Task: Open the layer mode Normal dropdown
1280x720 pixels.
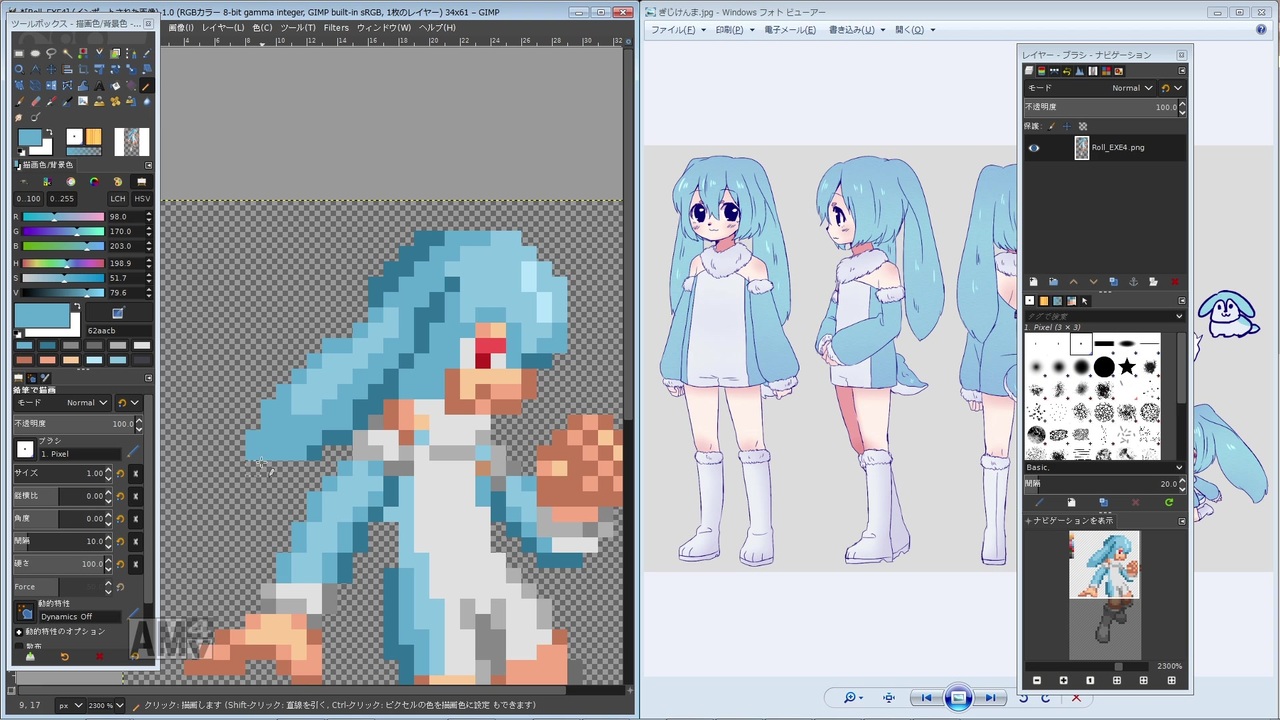Action: coord(1132,88)
